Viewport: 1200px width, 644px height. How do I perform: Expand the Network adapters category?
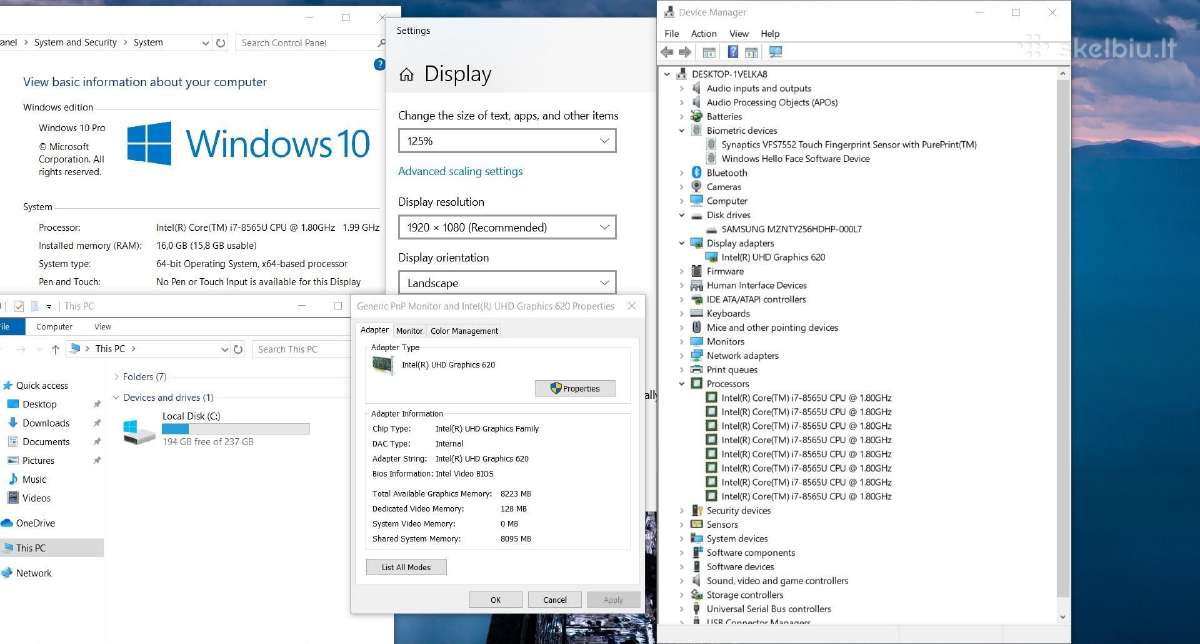click(683, 356)
